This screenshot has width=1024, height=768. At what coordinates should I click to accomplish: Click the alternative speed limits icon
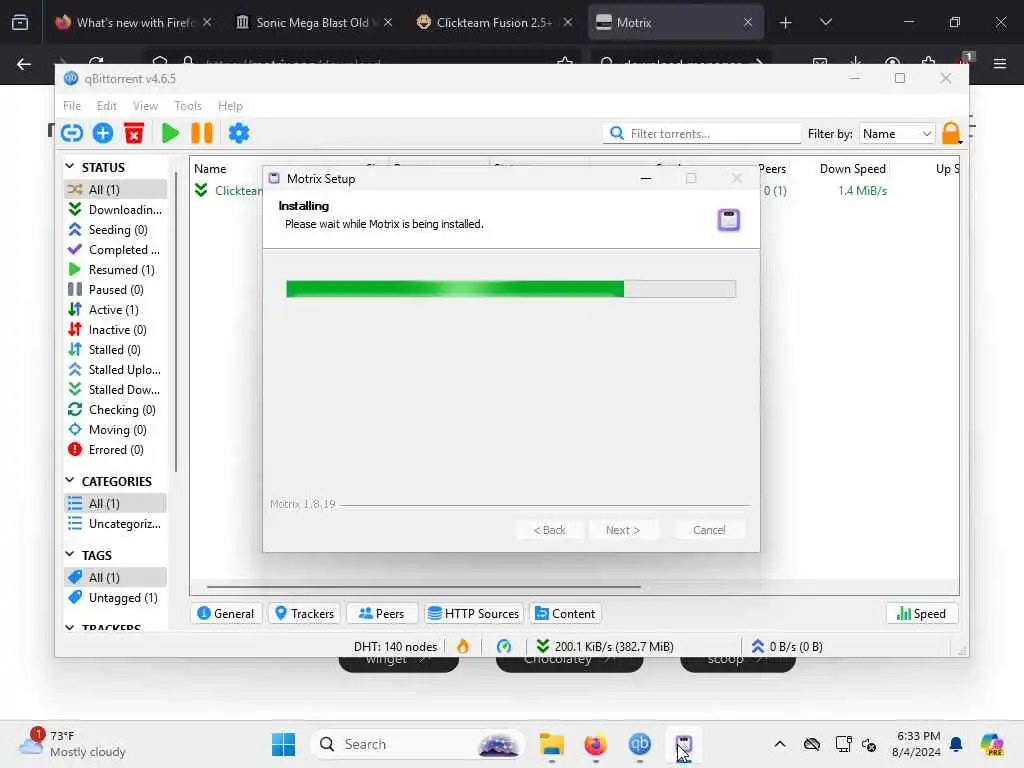(x=504, y=647)
